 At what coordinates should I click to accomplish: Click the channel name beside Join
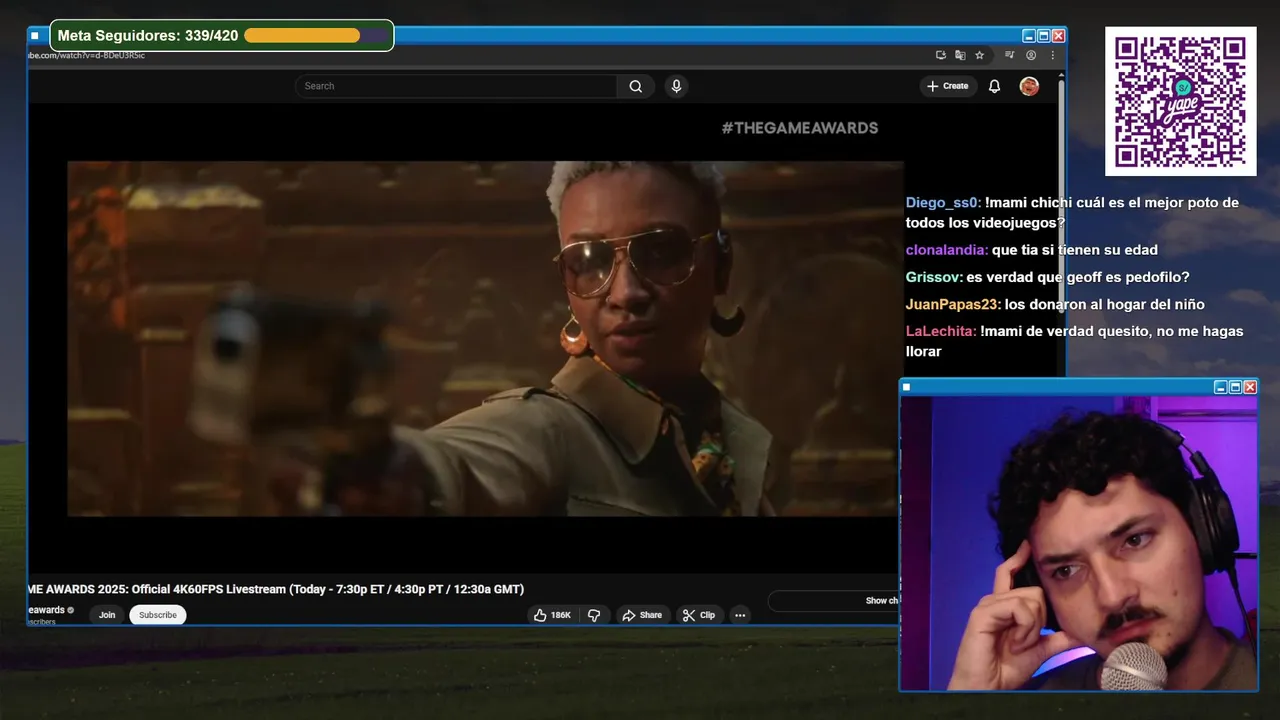pyautogui.click(x=47, y=610)
